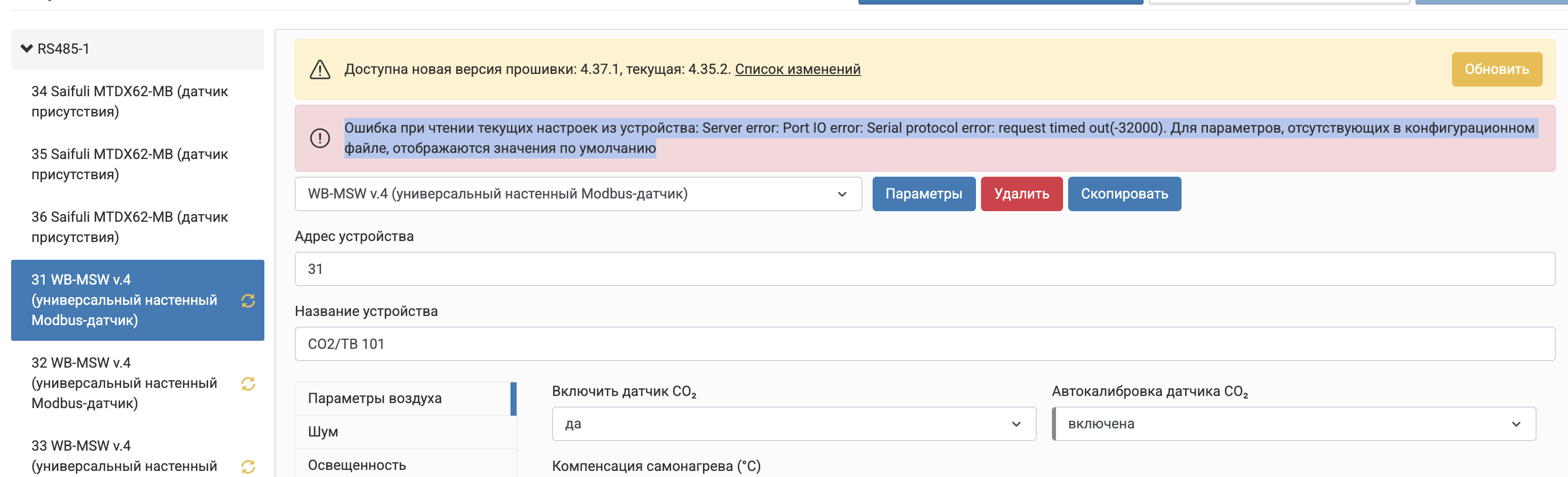The image size is (1568, 477).
Task: Click the error circle icon in red banner
Action: 320,138
